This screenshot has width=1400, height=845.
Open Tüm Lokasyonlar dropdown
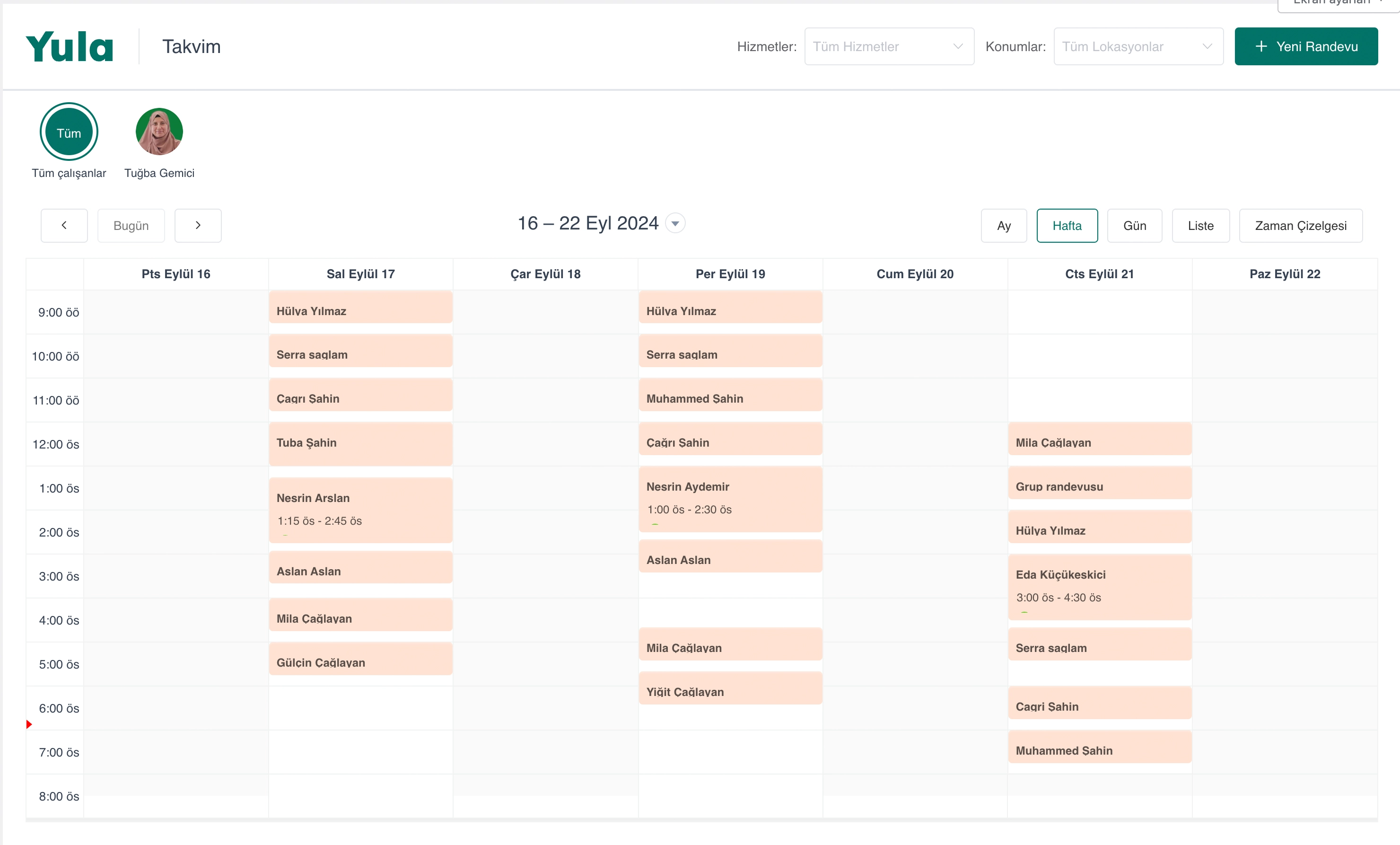[1138, 46]
